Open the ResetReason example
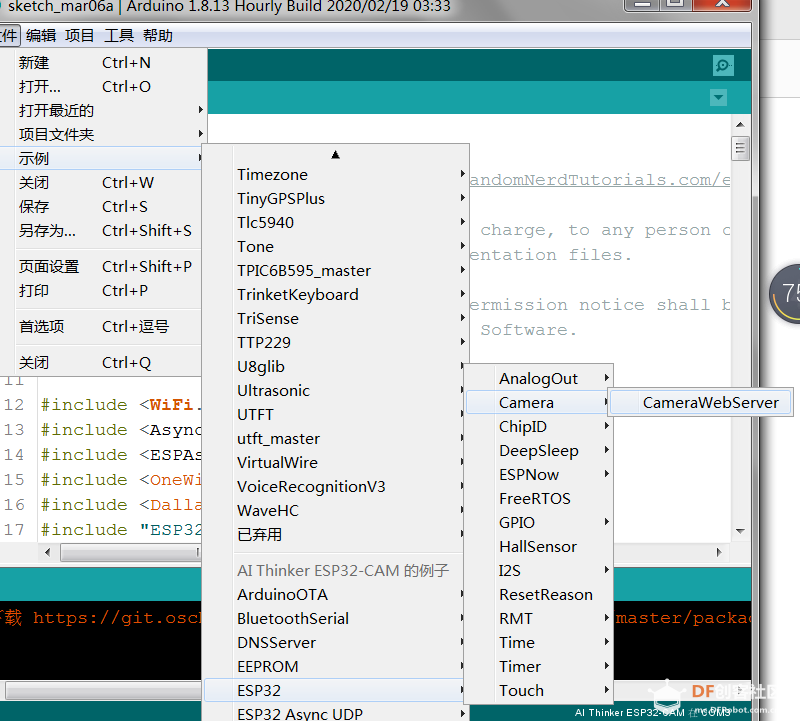Image resolution: width=800 pixels, height=721 pixels. [x=539, y=594]
